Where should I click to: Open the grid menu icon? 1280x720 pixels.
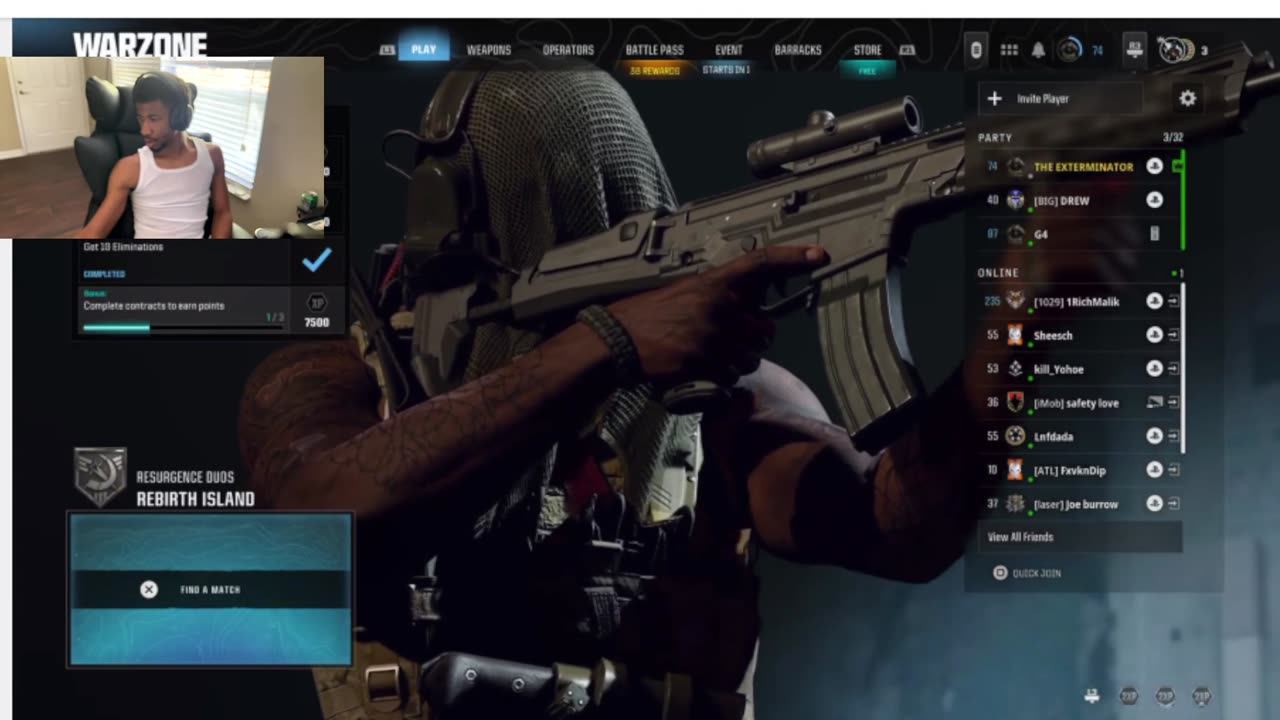tap(1009, 50)
